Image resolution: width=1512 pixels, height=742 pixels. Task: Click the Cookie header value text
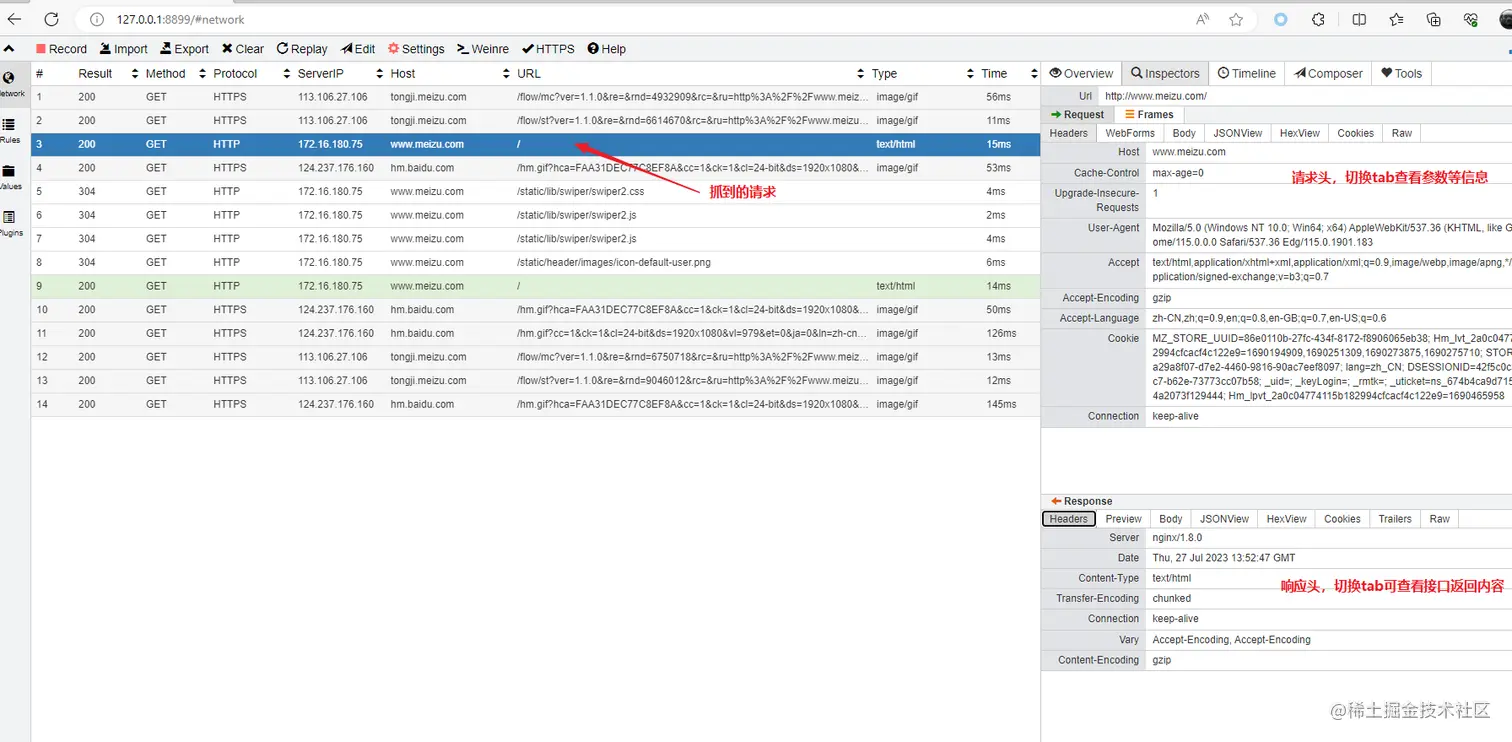(x=1330, y=367)
